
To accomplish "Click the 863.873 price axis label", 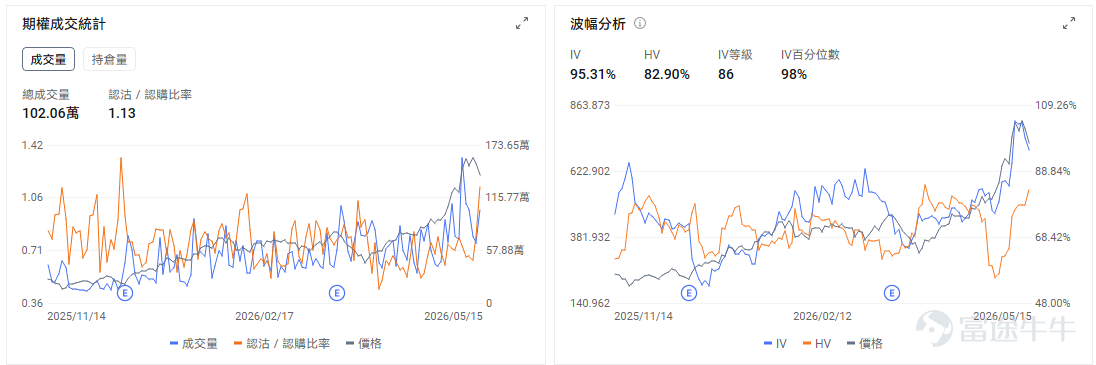I will pyautogui.click(x=591, y=106).
